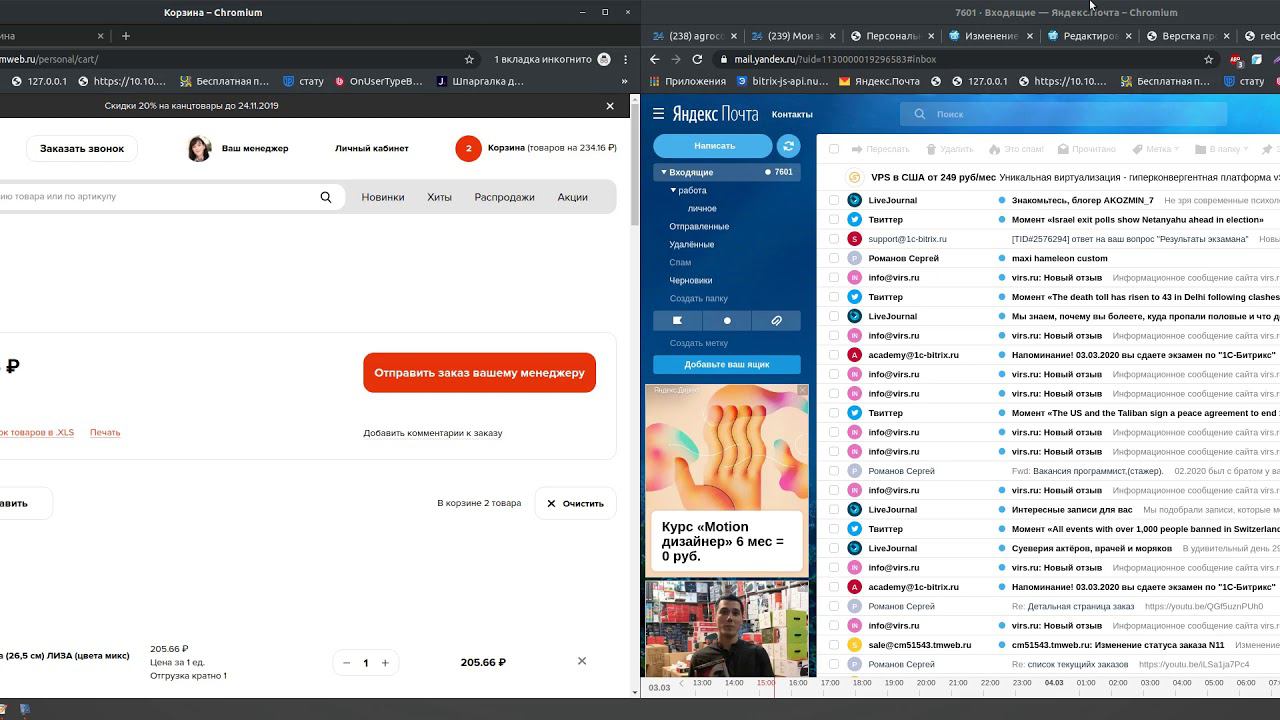1280x720 pixels.
Task: Open Приложения apps bookmark shortcut
Action: click(x=687, y=81)
